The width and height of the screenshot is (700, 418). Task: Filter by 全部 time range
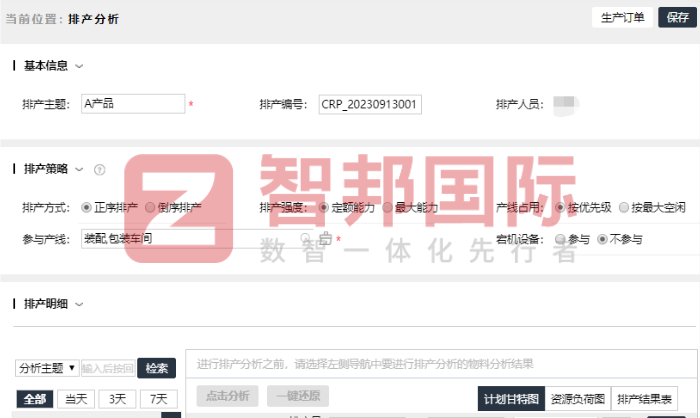click(35, 399)
